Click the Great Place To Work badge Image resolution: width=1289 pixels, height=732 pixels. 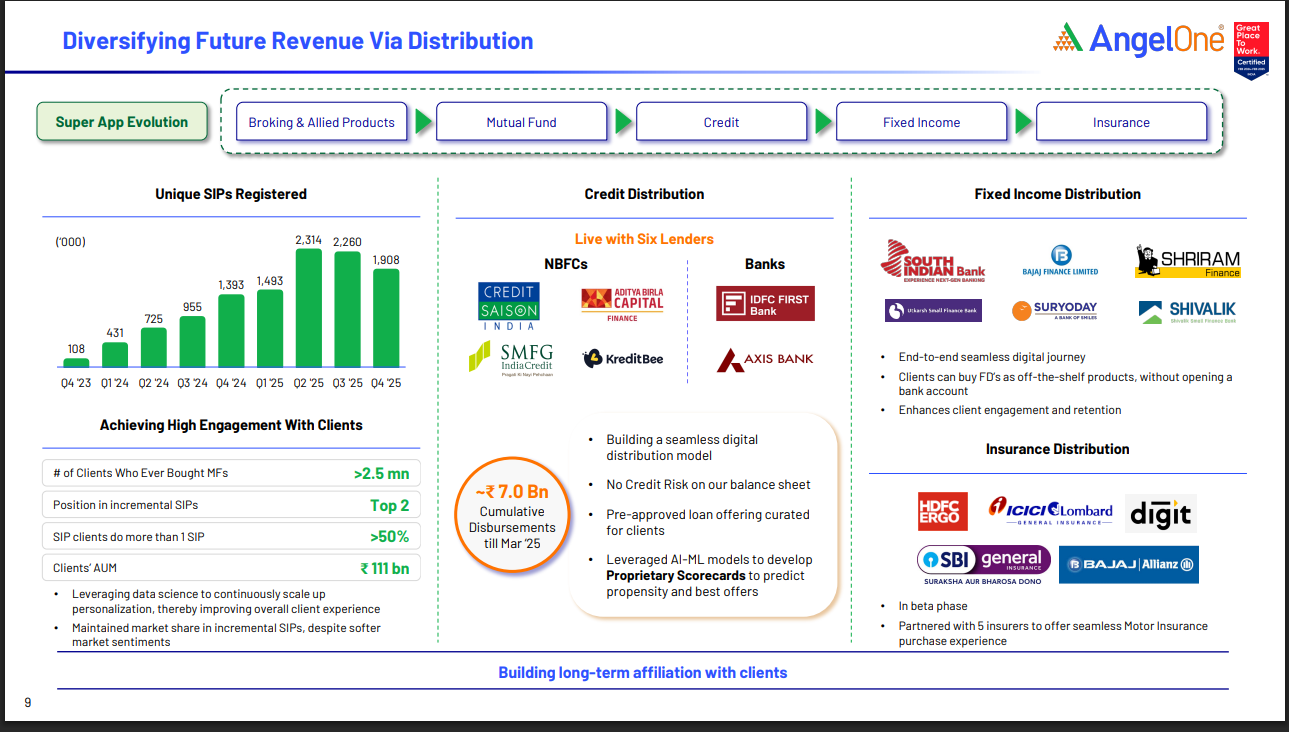(1251, 50)
